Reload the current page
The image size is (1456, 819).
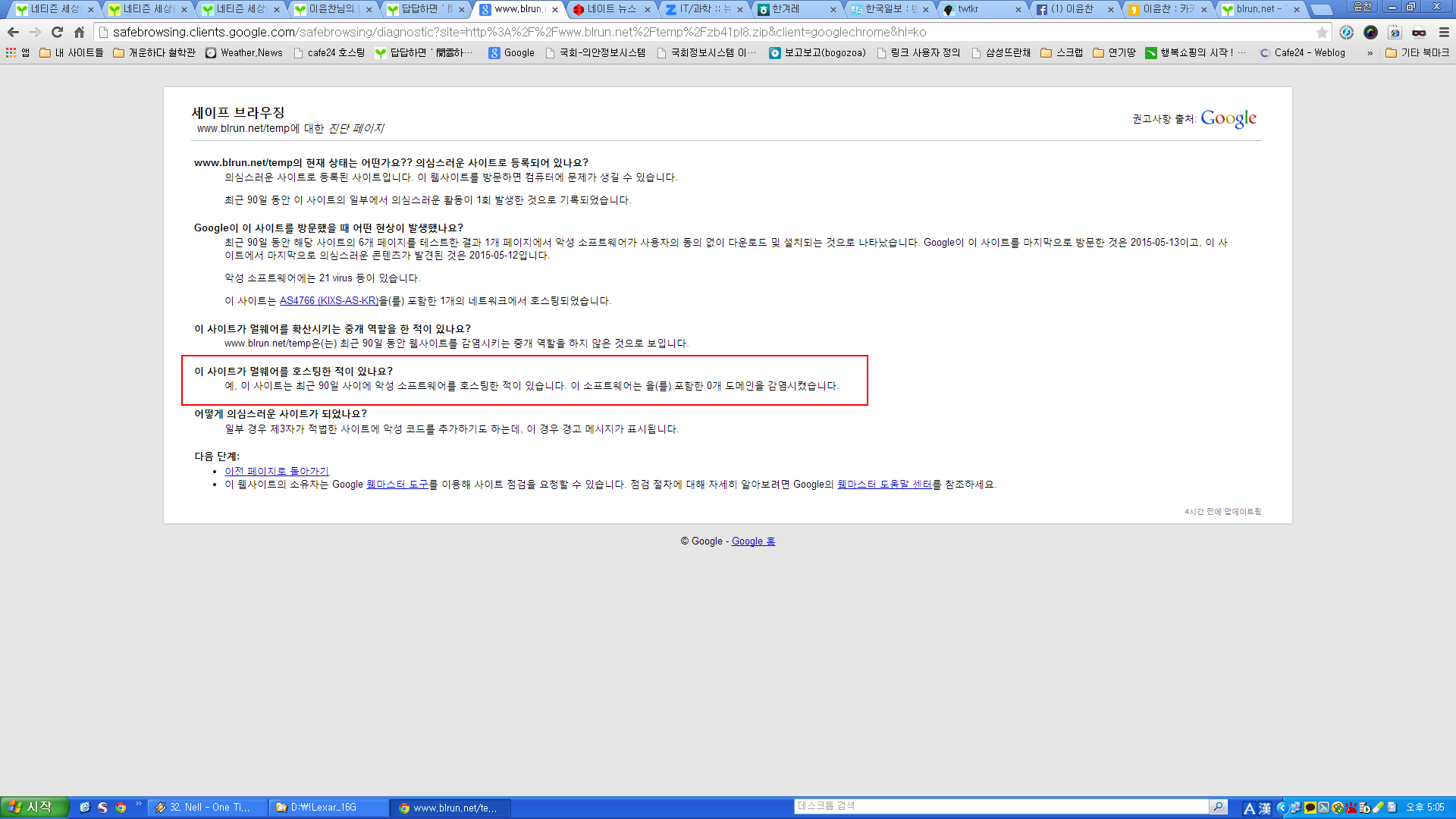click(57, 32)
